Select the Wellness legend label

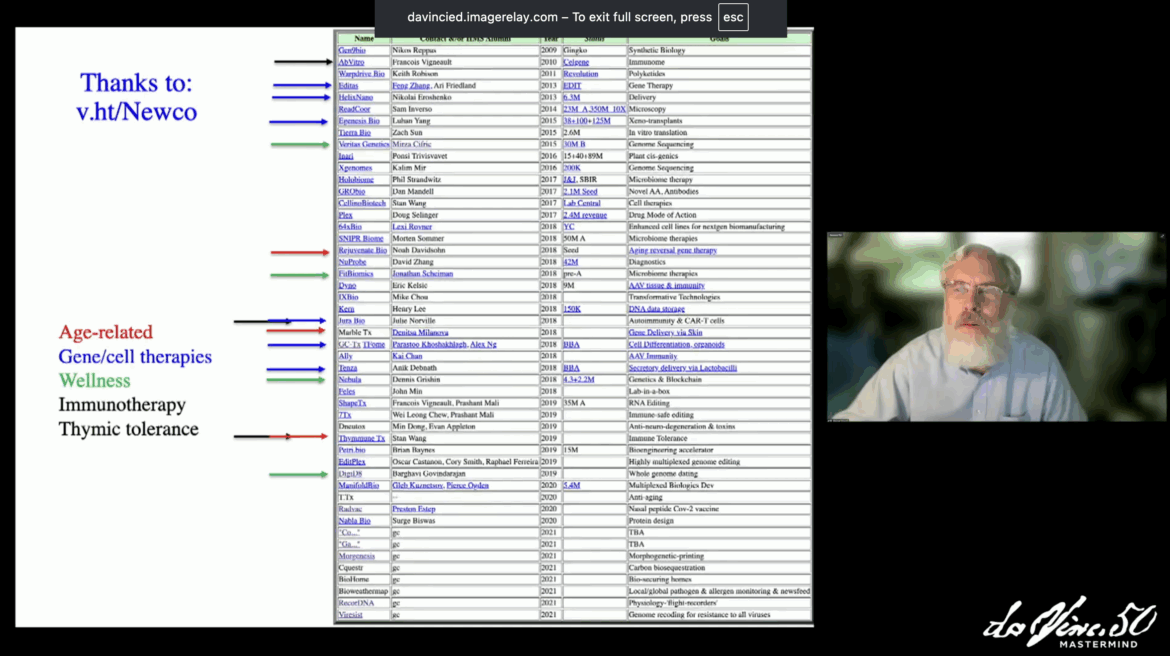click(x=95, y=381)
